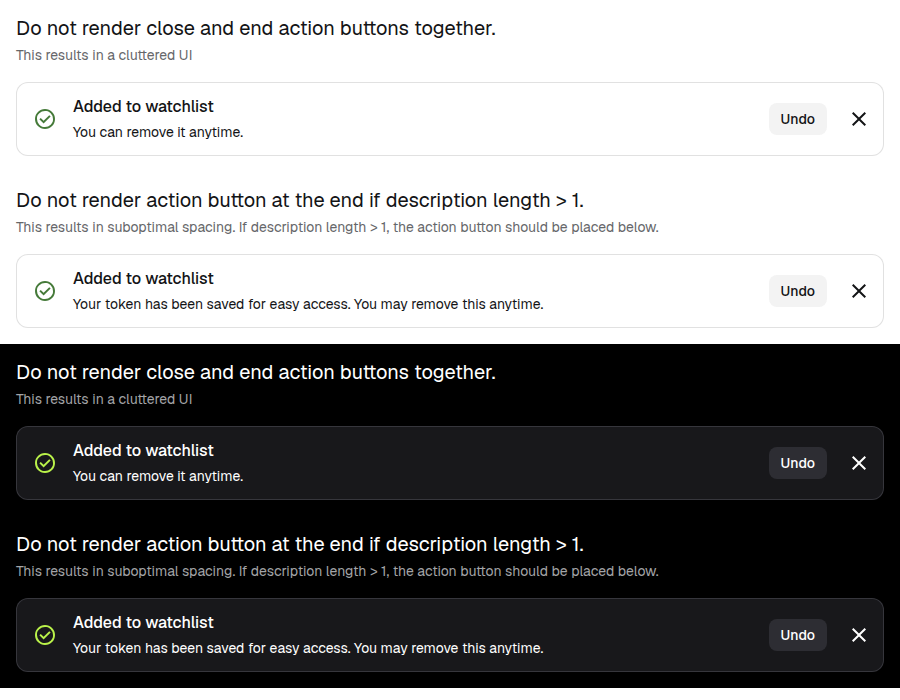Dismiss dark toast saying 'You can remove it anytime'
Image resolution: width=900 pixels, height=700 pixels.
pos(859,463)
